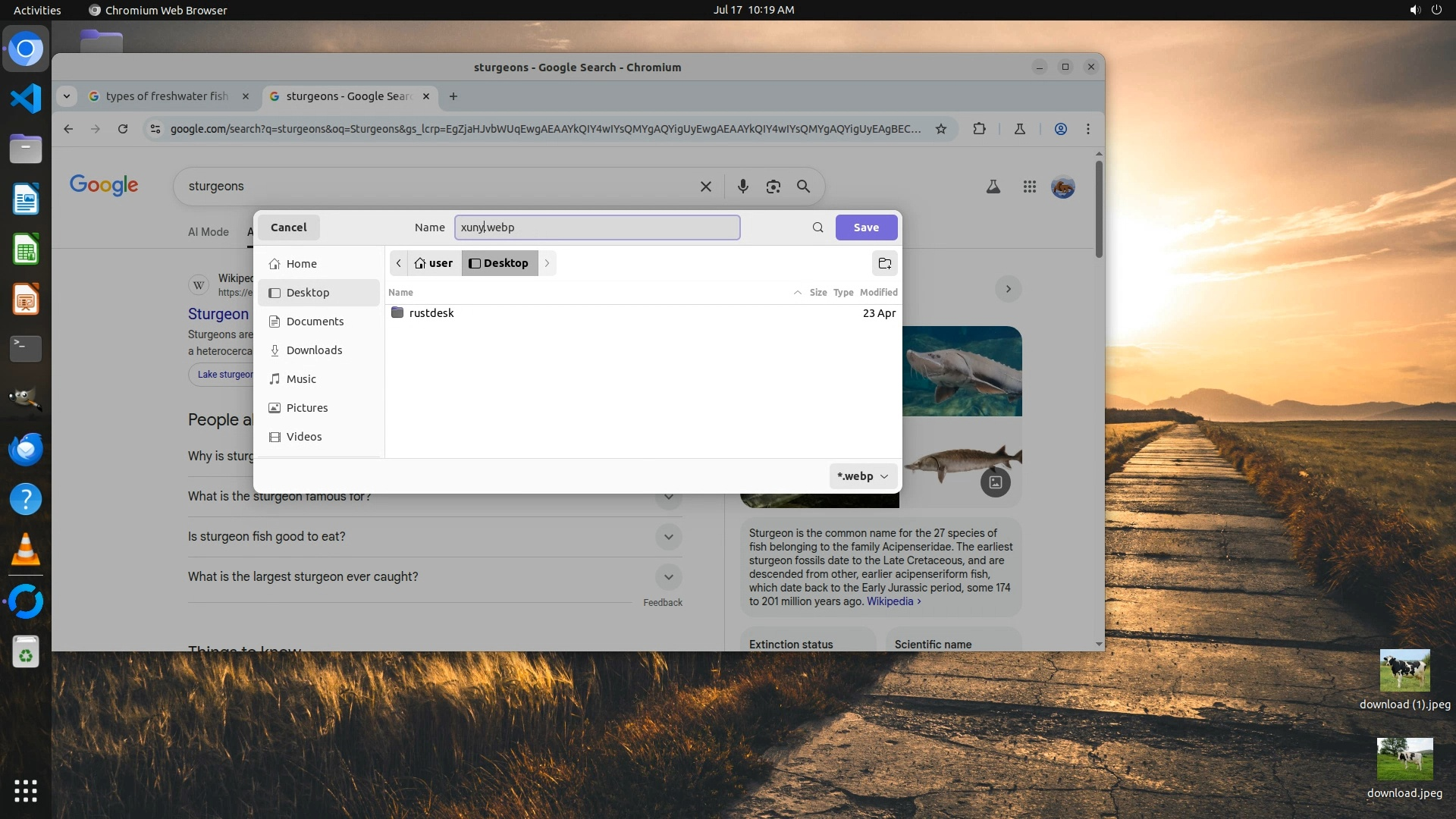Click the bookmark star icon

click(x=941, y=129)
